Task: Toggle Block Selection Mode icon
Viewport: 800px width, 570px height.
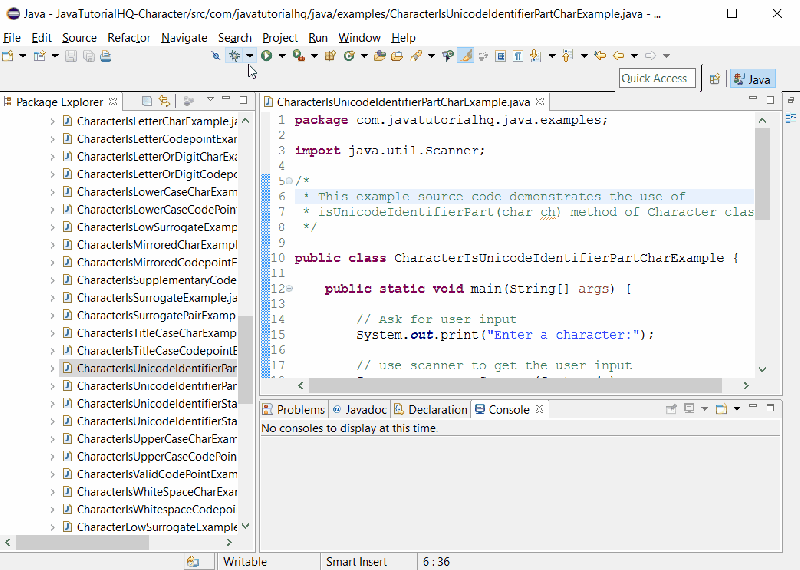Action: [x=501, y=56]
